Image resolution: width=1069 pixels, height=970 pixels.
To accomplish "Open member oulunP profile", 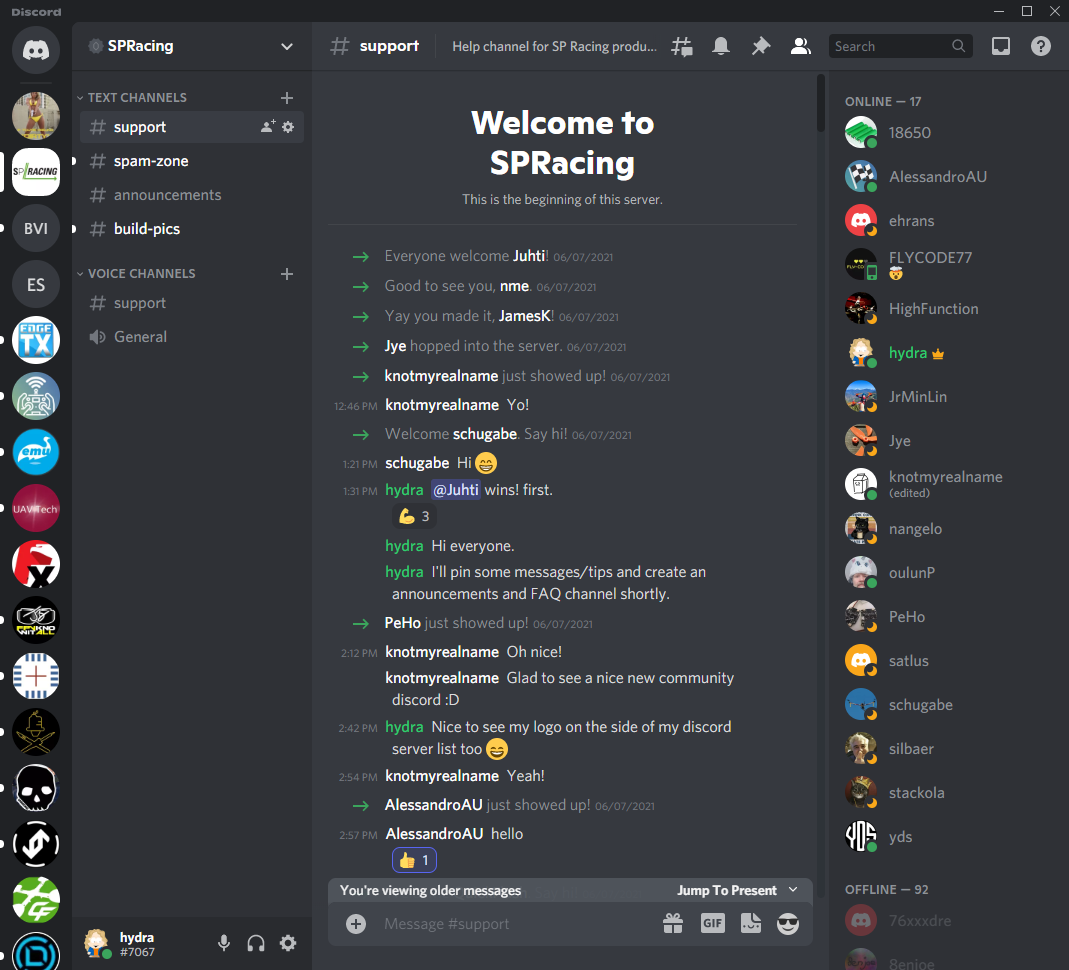I will tap(946, 573).
